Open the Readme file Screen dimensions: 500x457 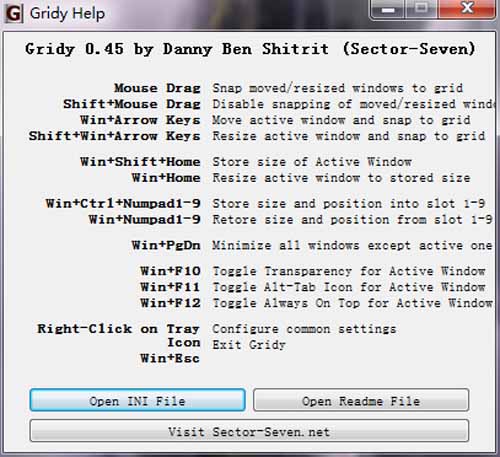[x=361, y=400]
